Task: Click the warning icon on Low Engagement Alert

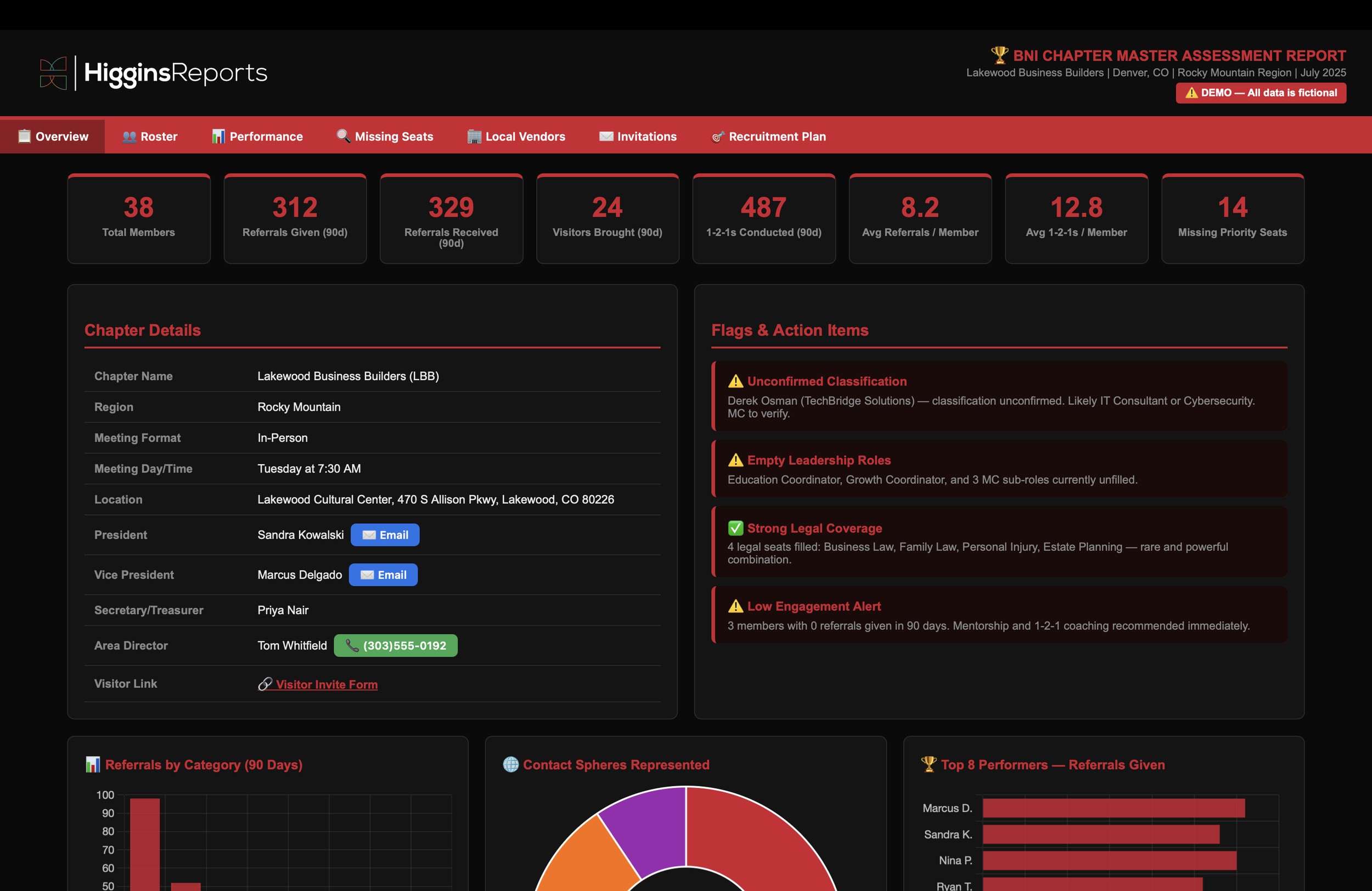Action: click(735, 606)
